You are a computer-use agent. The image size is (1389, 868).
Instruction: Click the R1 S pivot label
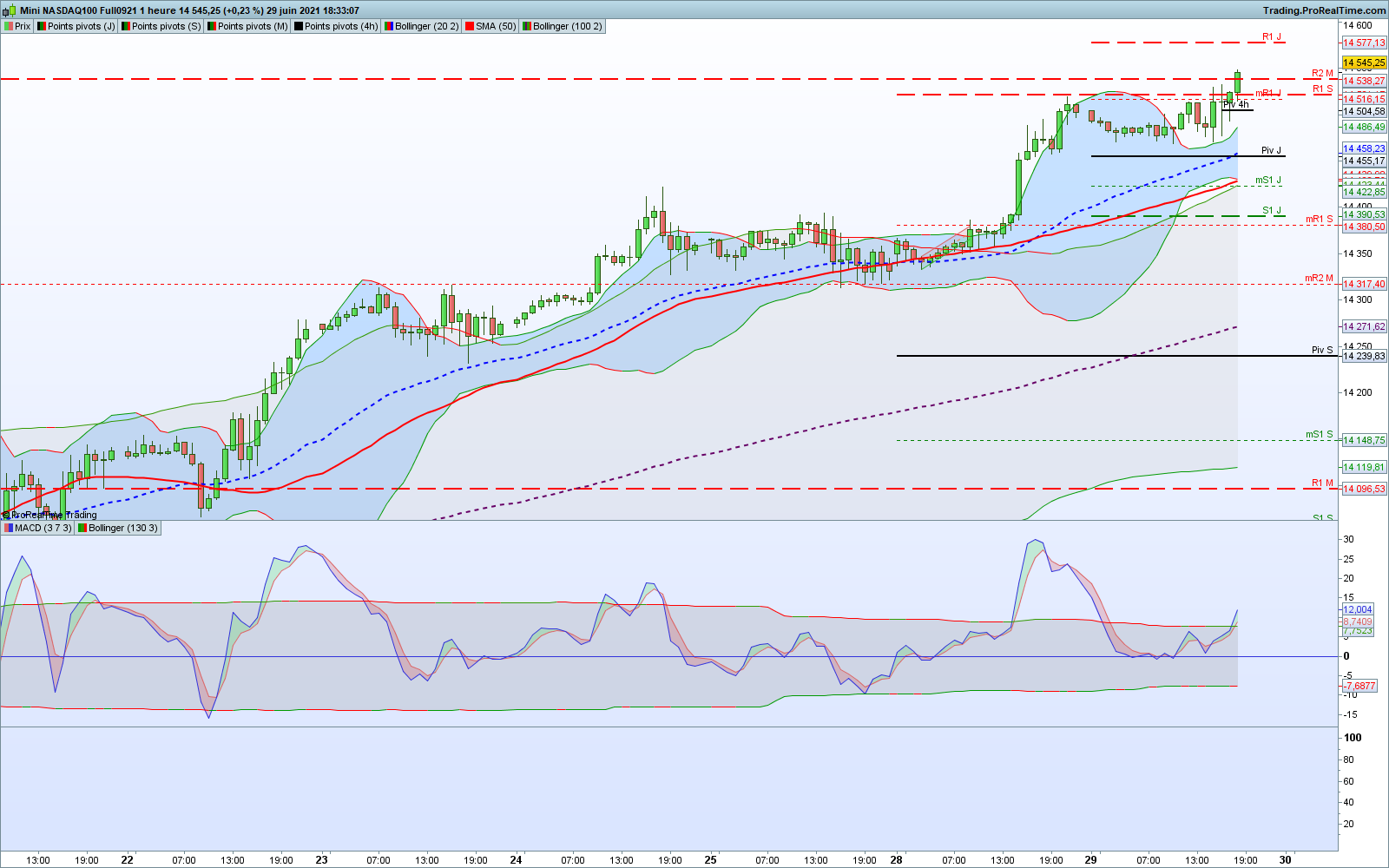[x=1322, y=89]
